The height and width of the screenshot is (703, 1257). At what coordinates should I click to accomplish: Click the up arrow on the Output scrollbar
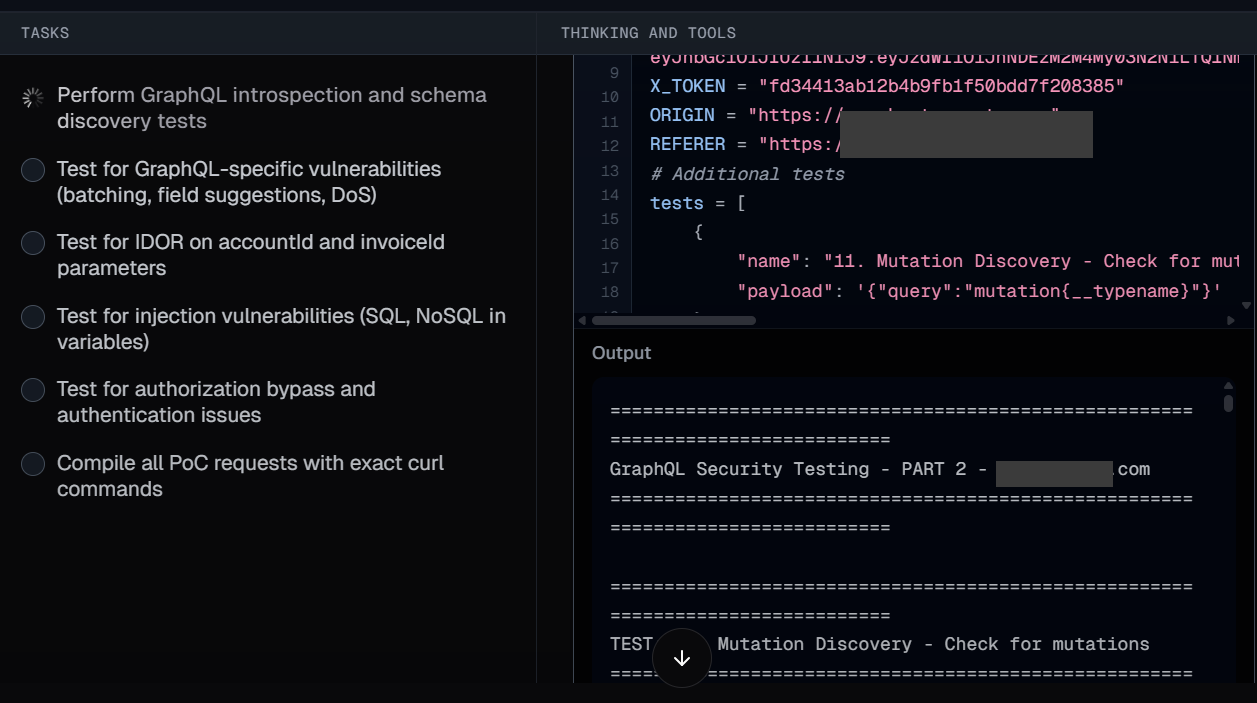click(x=1229, y=386)
